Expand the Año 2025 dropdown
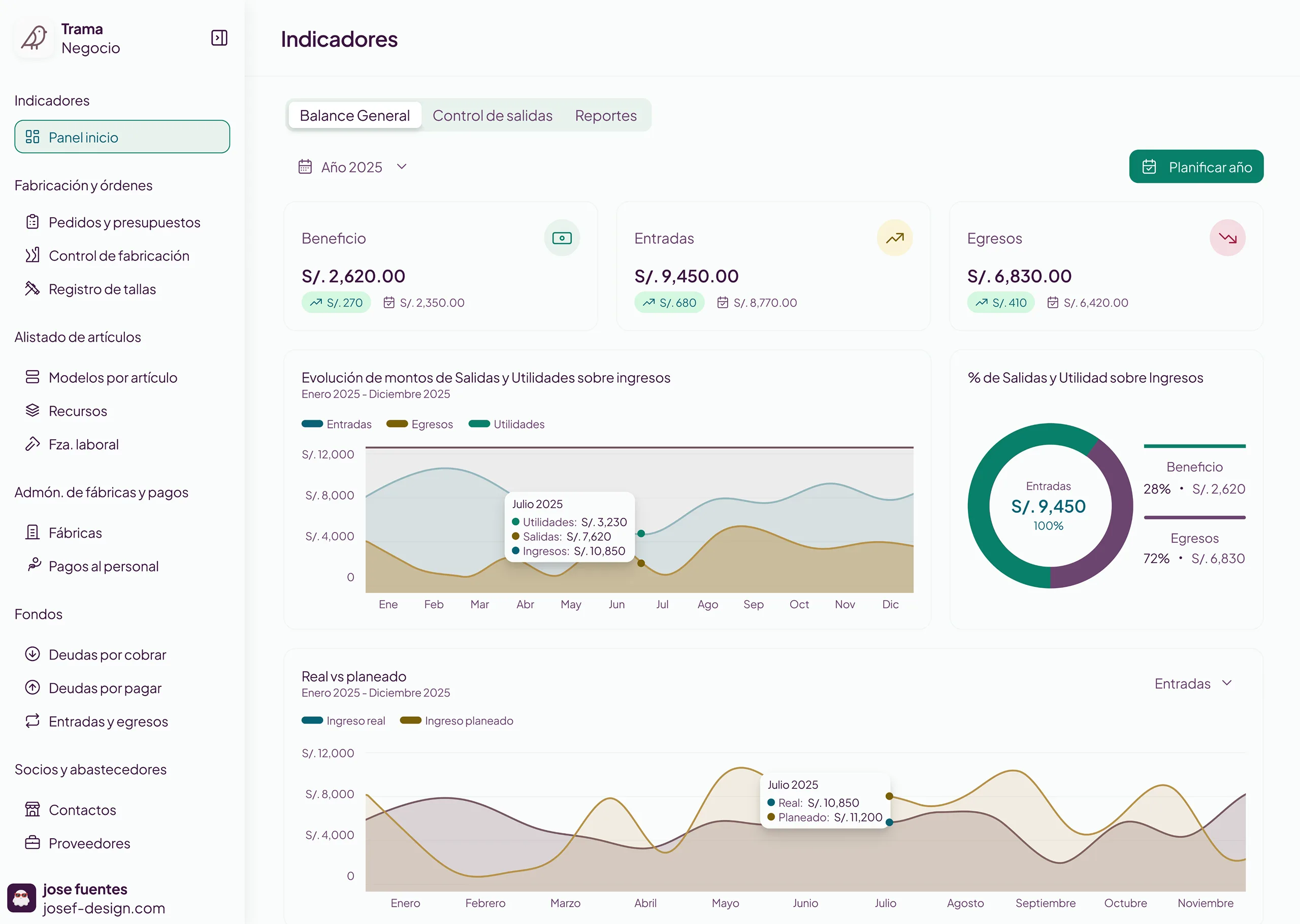 pos(353,167)
